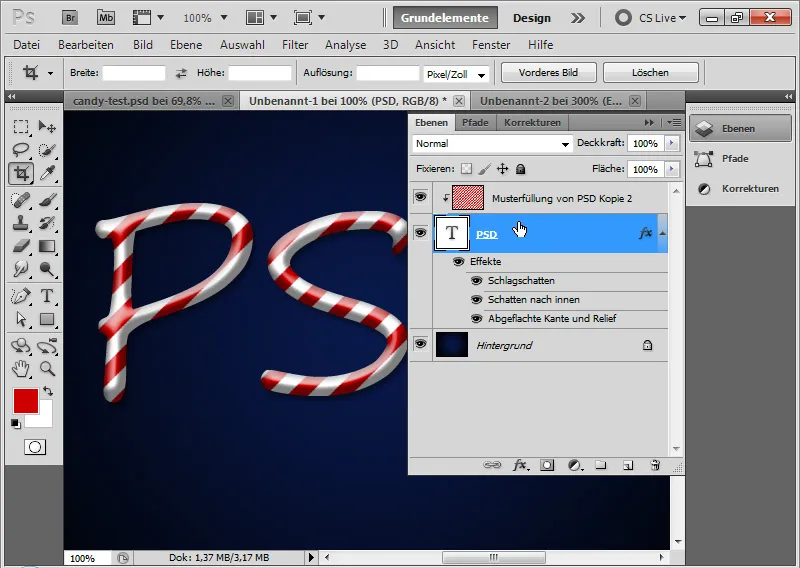Swap foreground and background colors
800x568 pixels.
[x=48, y=391]
